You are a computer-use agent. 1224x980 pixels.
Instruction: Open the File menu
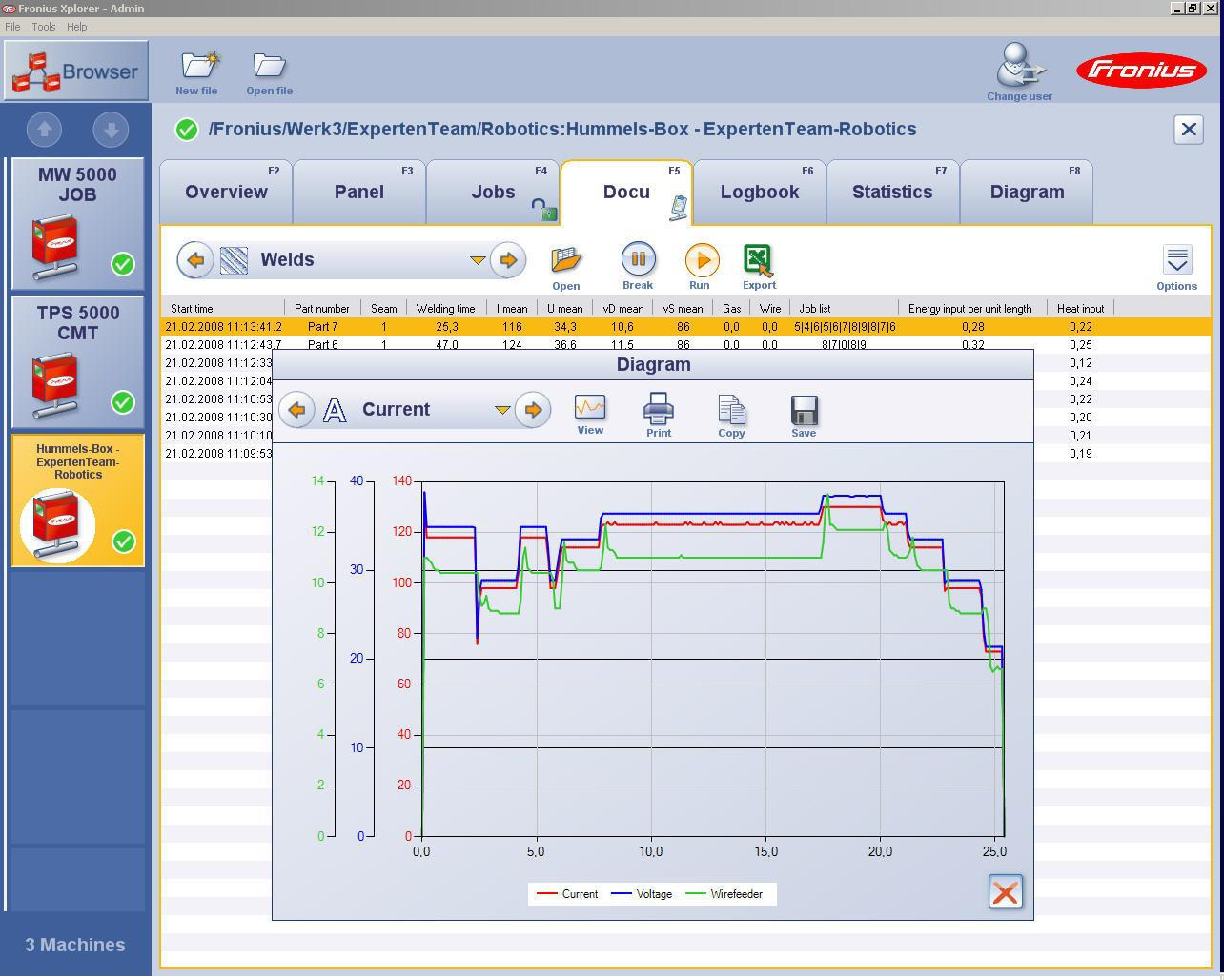pyautogui.click(x=12, y=27)
